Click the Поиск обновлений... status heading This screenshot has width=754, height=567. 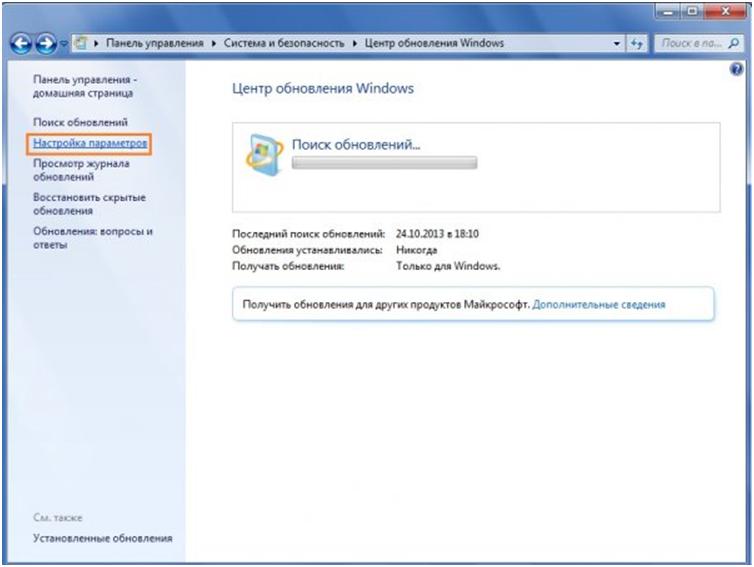(356, 144)
